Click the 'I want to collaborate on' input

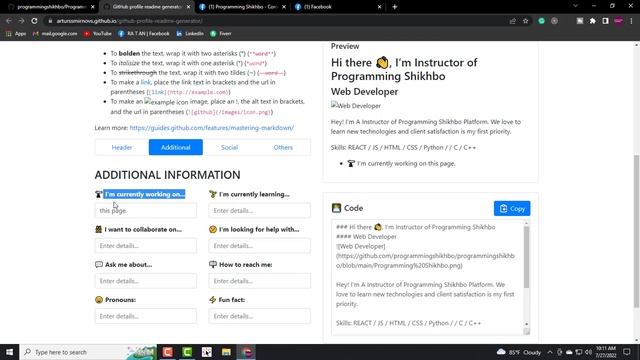[x=146, y=246]
